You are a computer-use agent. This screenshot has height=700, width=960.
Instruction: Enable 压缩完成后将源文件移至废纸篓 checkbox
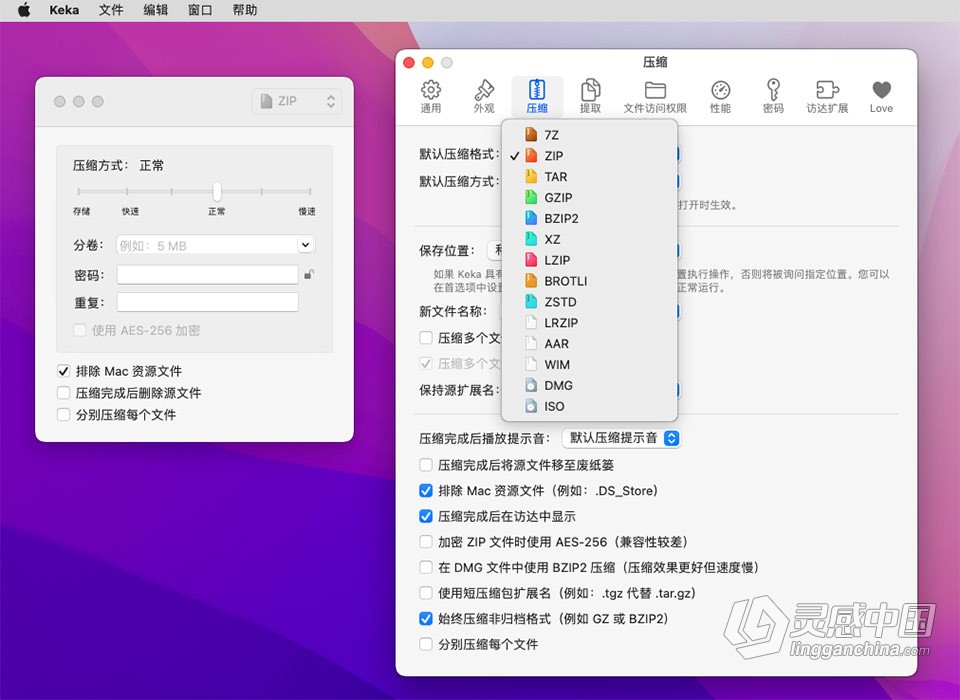coord(426,465)
